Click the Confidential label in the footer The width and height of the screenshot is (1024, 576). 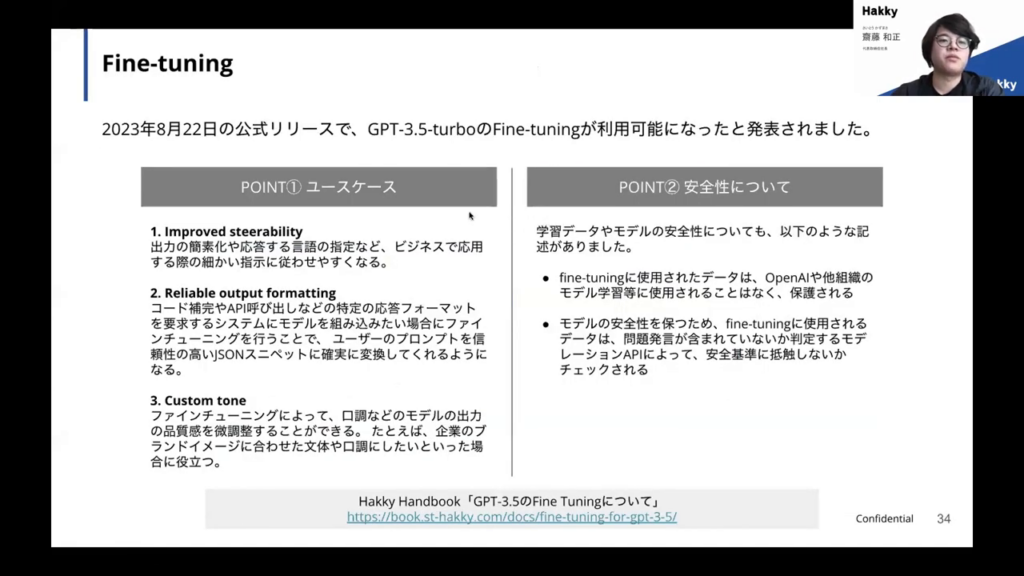click(884, 519)
